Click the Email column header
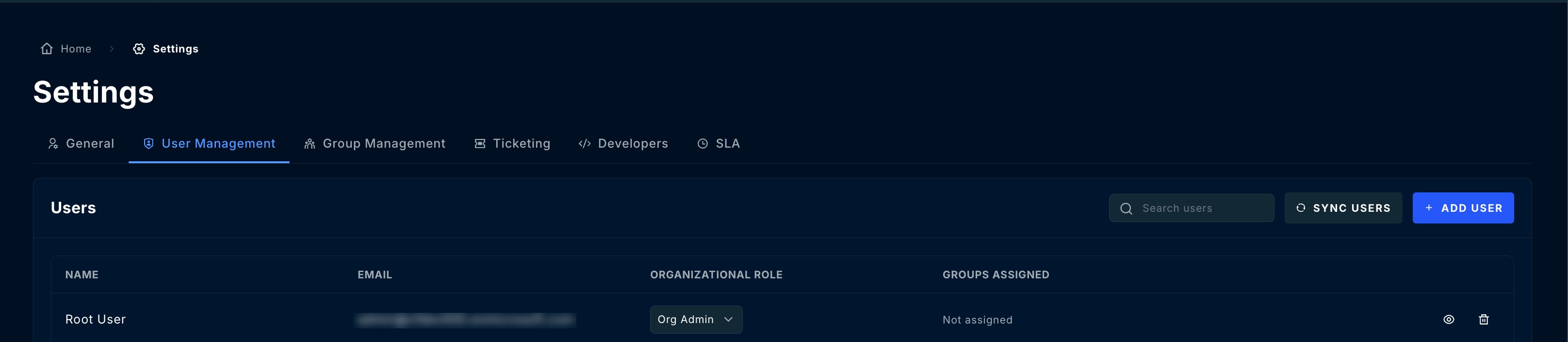 pyautogui.click(x=375, y=275)
